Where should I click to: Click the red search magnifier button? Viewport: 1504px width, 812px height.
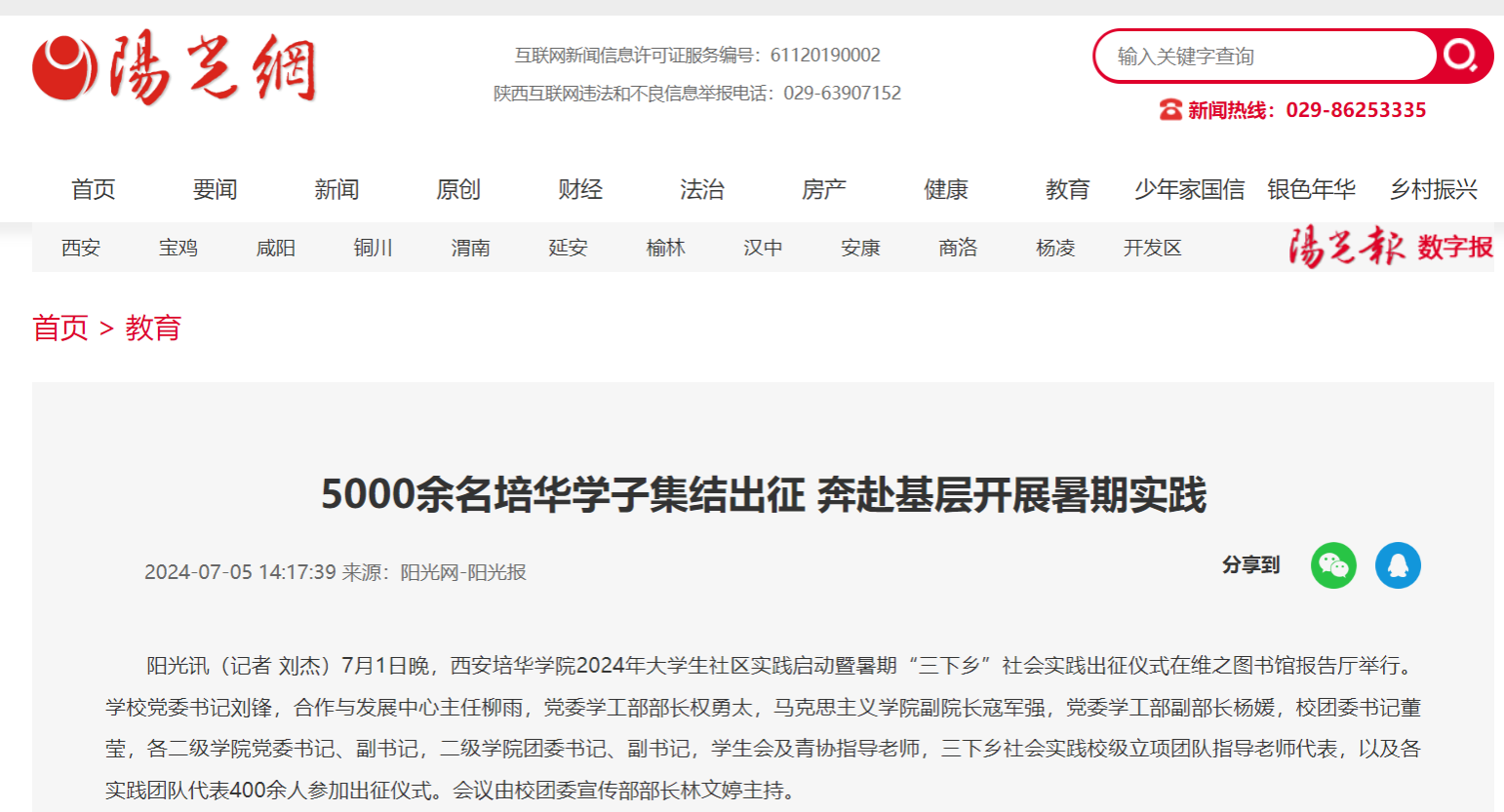coord(1462,56)
